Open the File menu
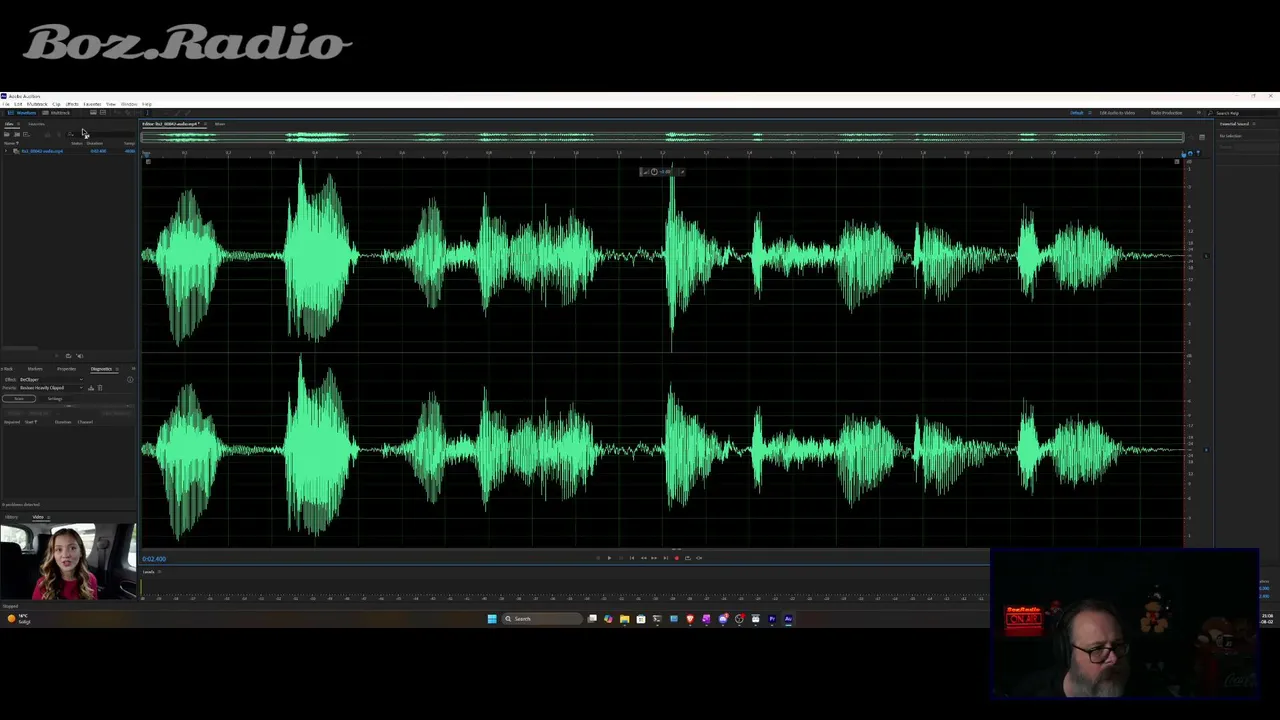 click(x=4, y=104)
